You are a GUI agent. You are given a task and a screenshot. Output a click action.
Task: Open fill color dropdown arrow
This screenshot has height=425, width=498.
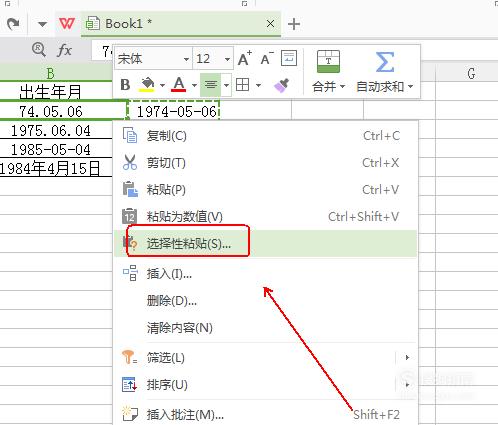[162, 85]
